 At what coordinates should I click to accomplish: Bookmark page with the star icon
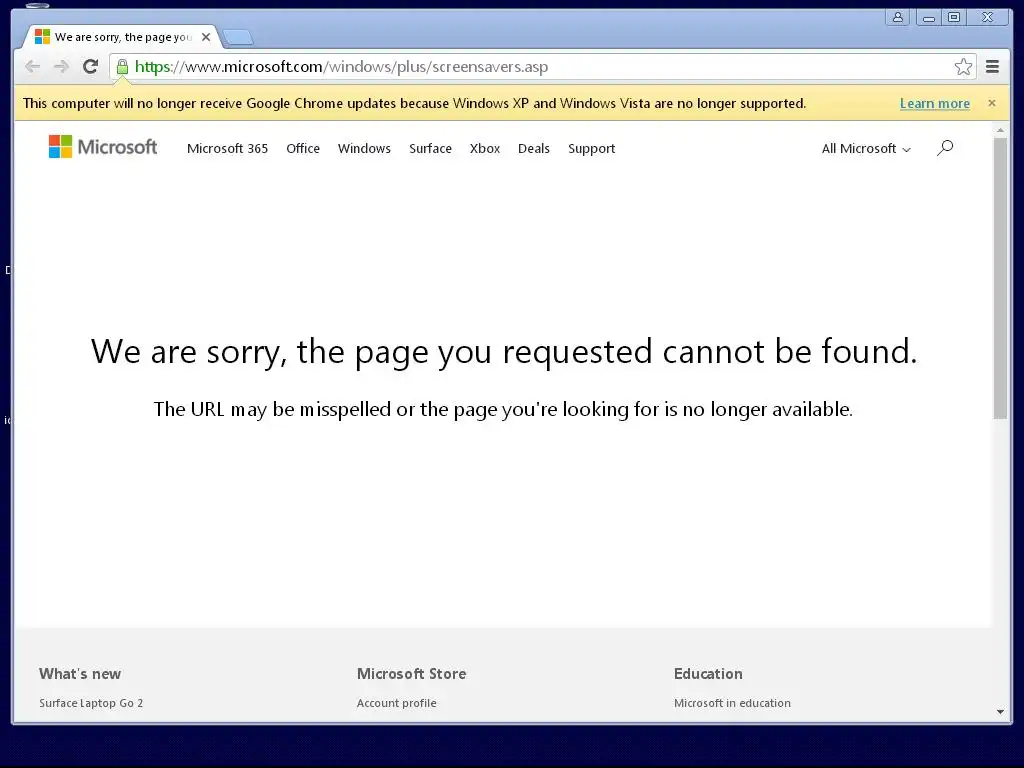click(x=963, y=67)
